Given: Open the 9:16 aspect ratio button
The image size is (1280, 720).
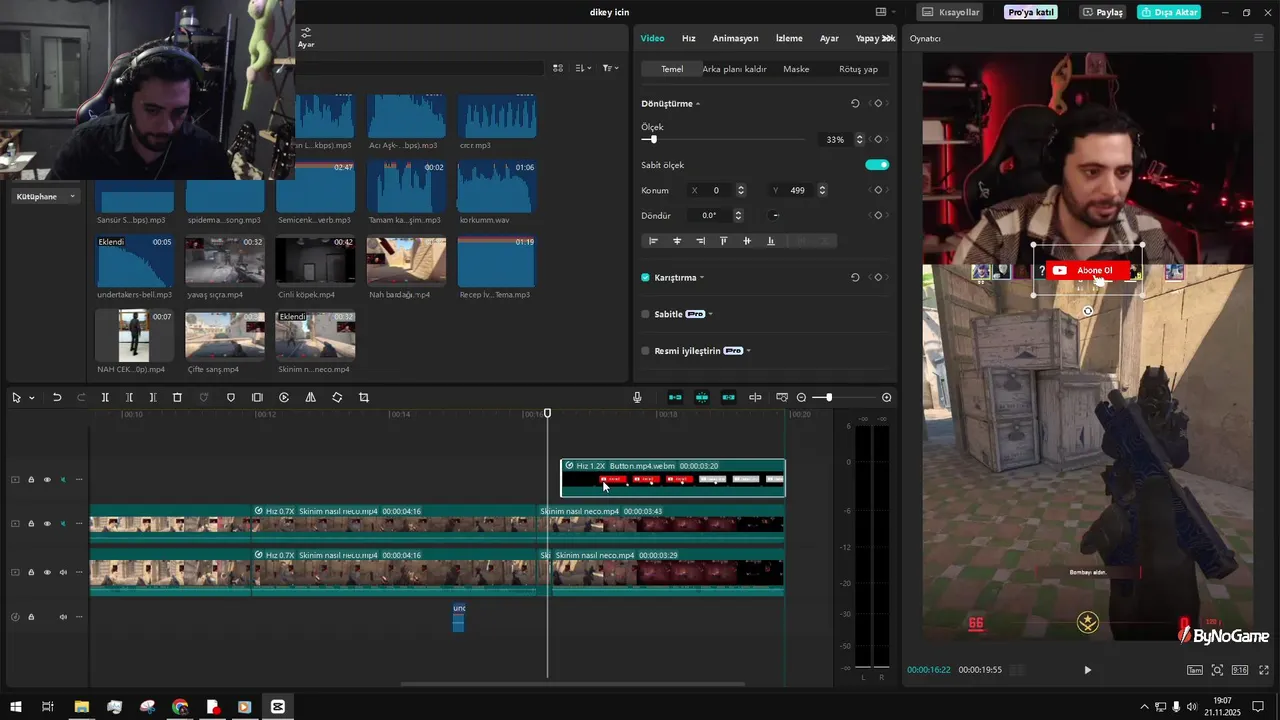Looking at the screenshot, I should pyautogui.click(x=1240, y=670).
